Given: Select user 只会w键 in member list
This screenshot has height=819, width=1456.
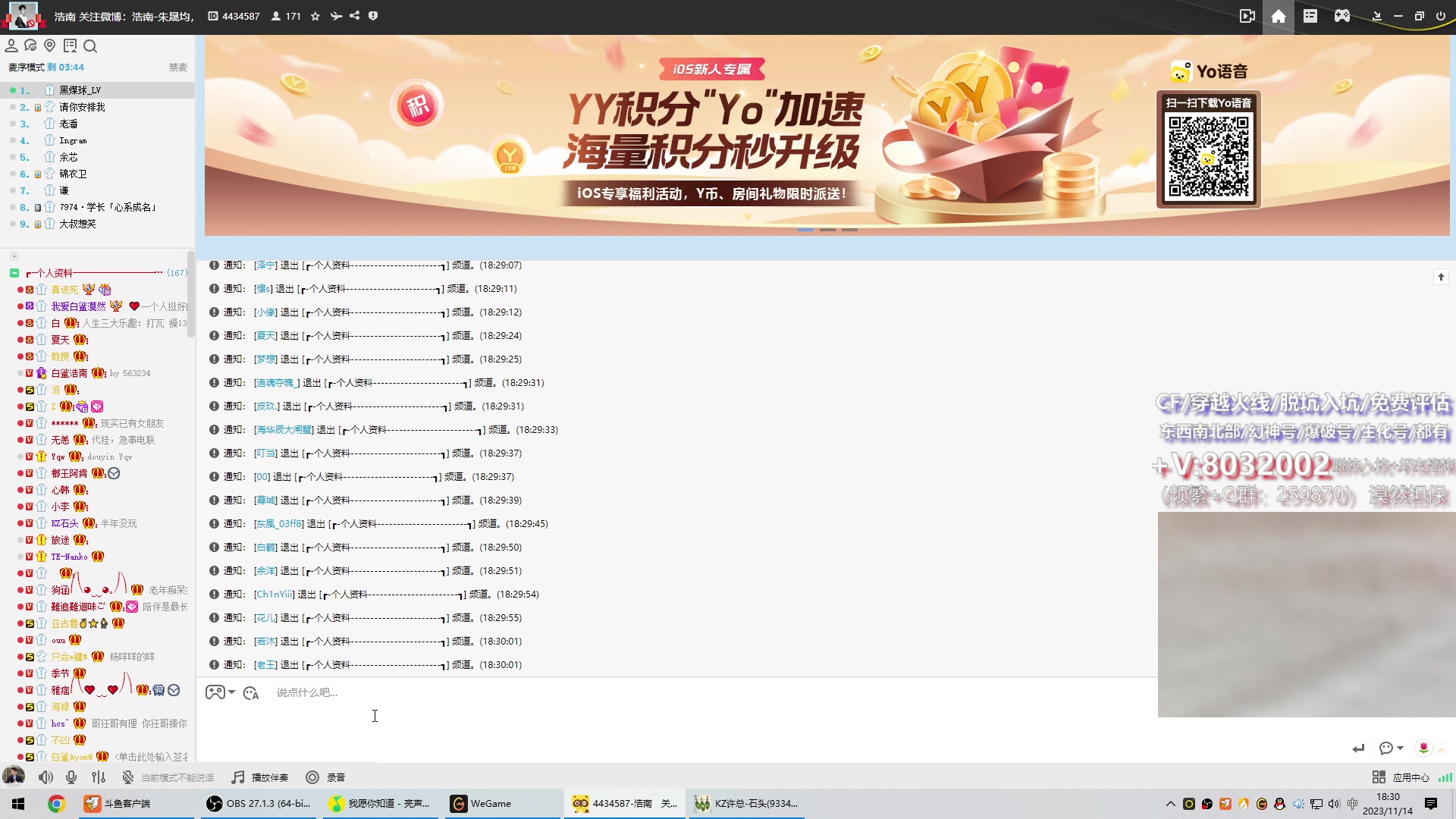Looking at the screenshot, I should point(69,657).
